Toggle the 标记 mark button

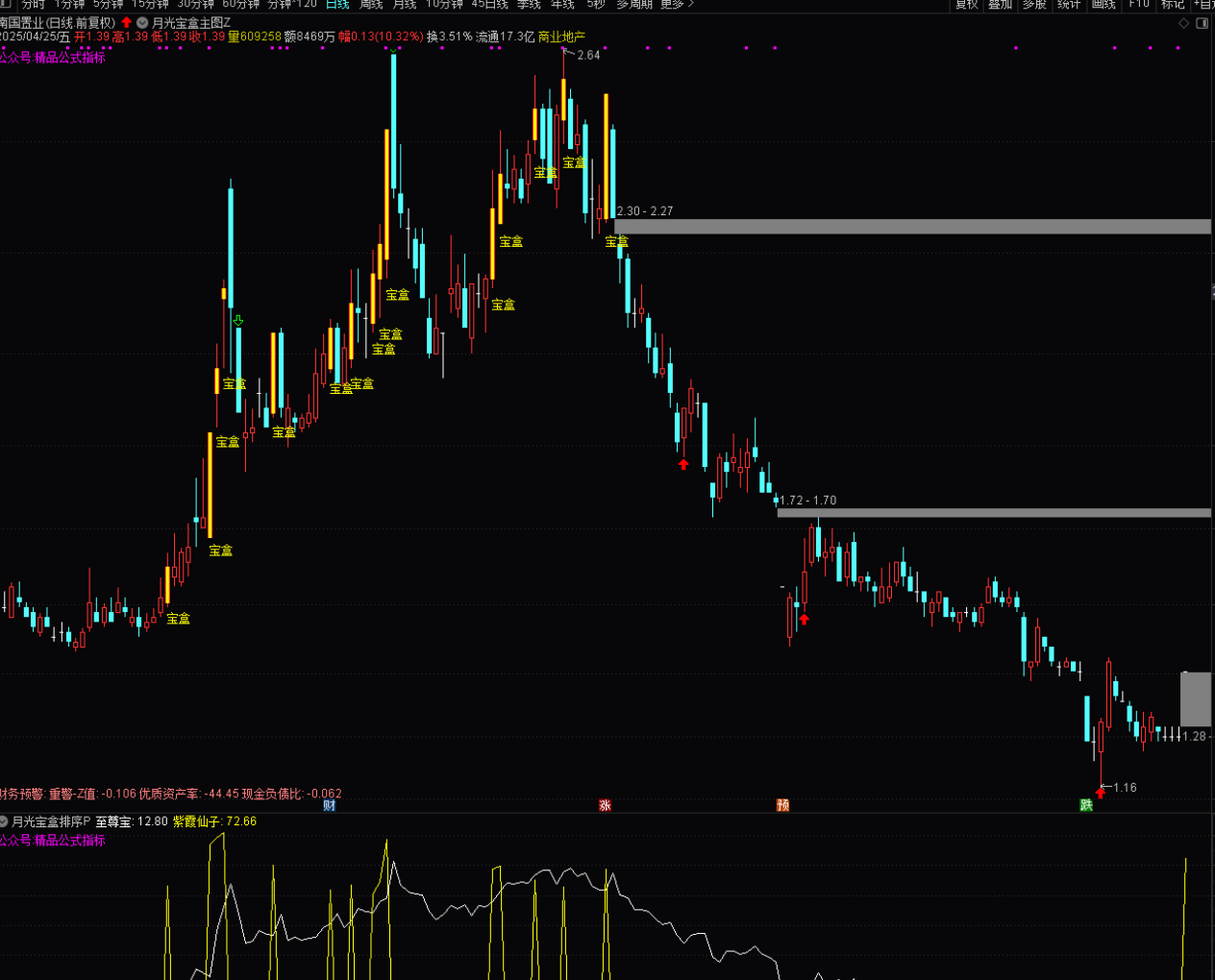point(1172,5)
